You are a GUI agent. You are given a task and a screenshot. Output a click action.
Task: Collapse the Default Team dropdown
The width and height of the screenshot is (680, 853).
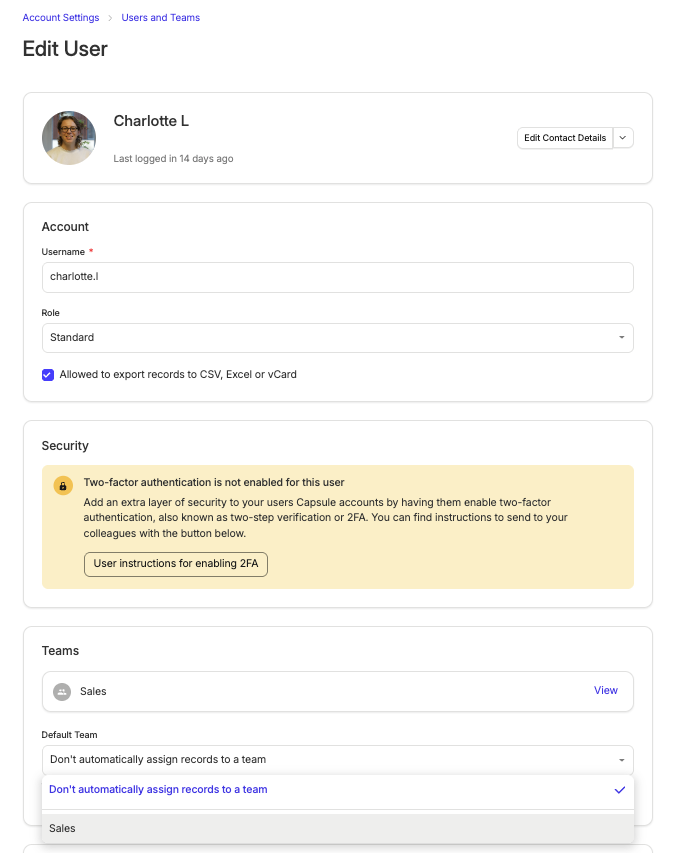coord(338,760)
